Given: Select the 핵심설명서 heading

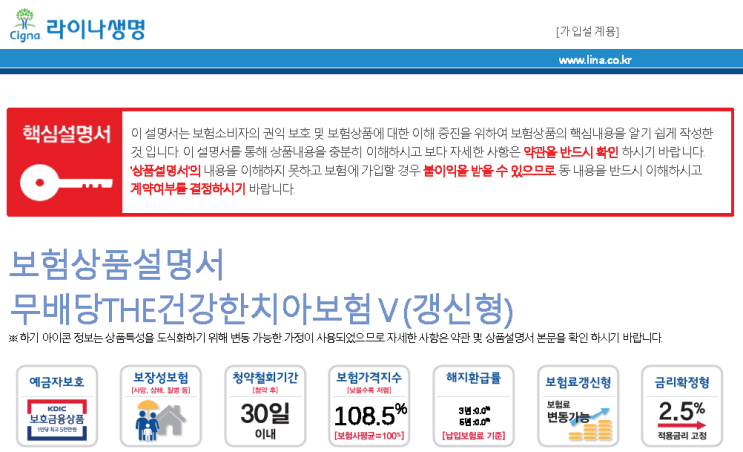Looking at the screenshot, I should pos(67,134).
